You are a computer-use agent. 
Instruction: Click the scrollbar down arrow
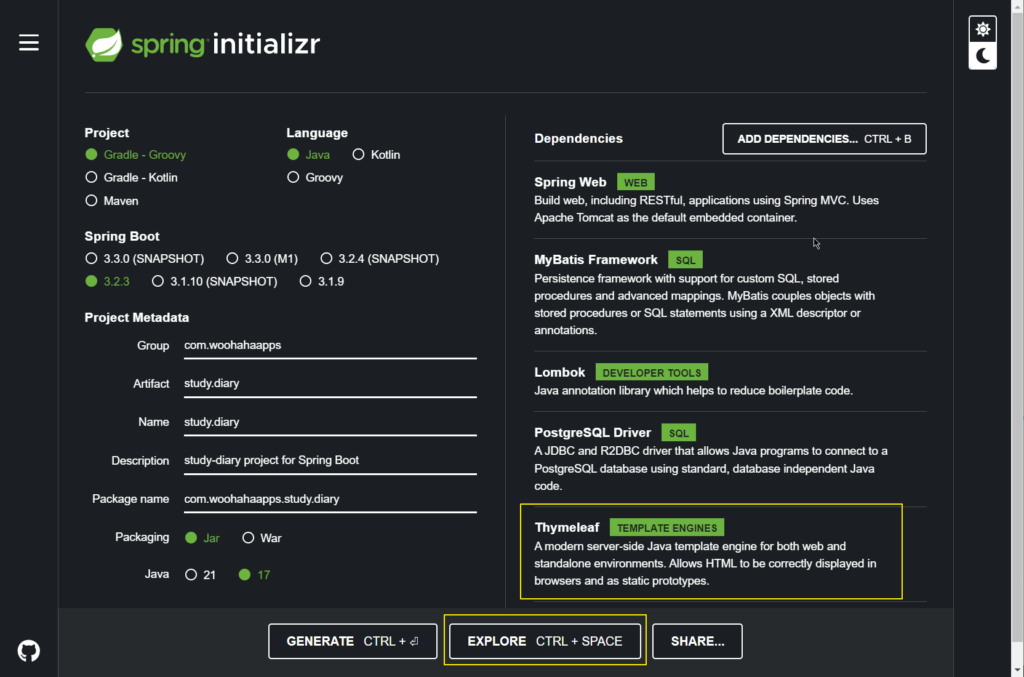(1017, 670)
